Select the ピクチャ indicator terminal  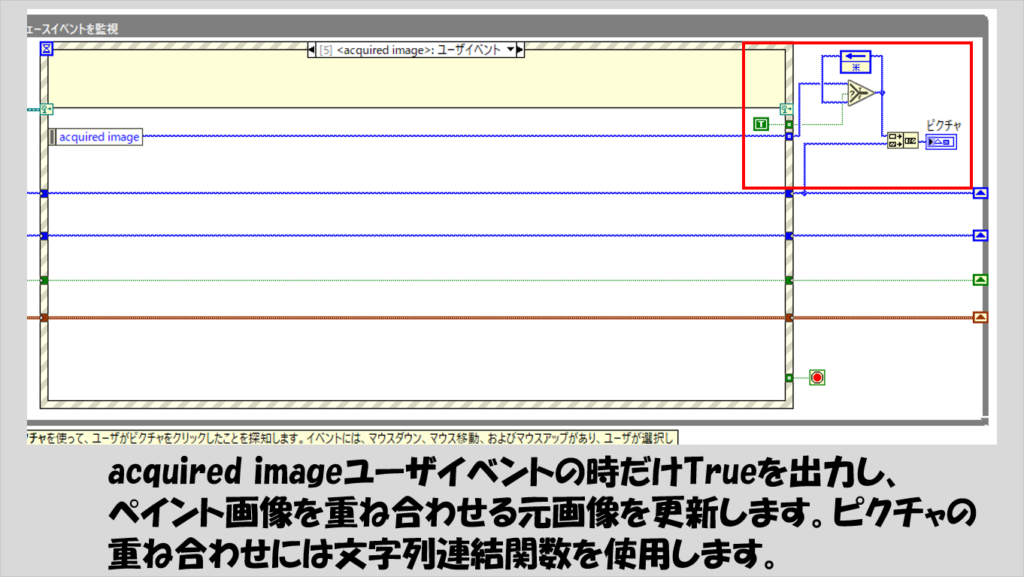point(941,142)
